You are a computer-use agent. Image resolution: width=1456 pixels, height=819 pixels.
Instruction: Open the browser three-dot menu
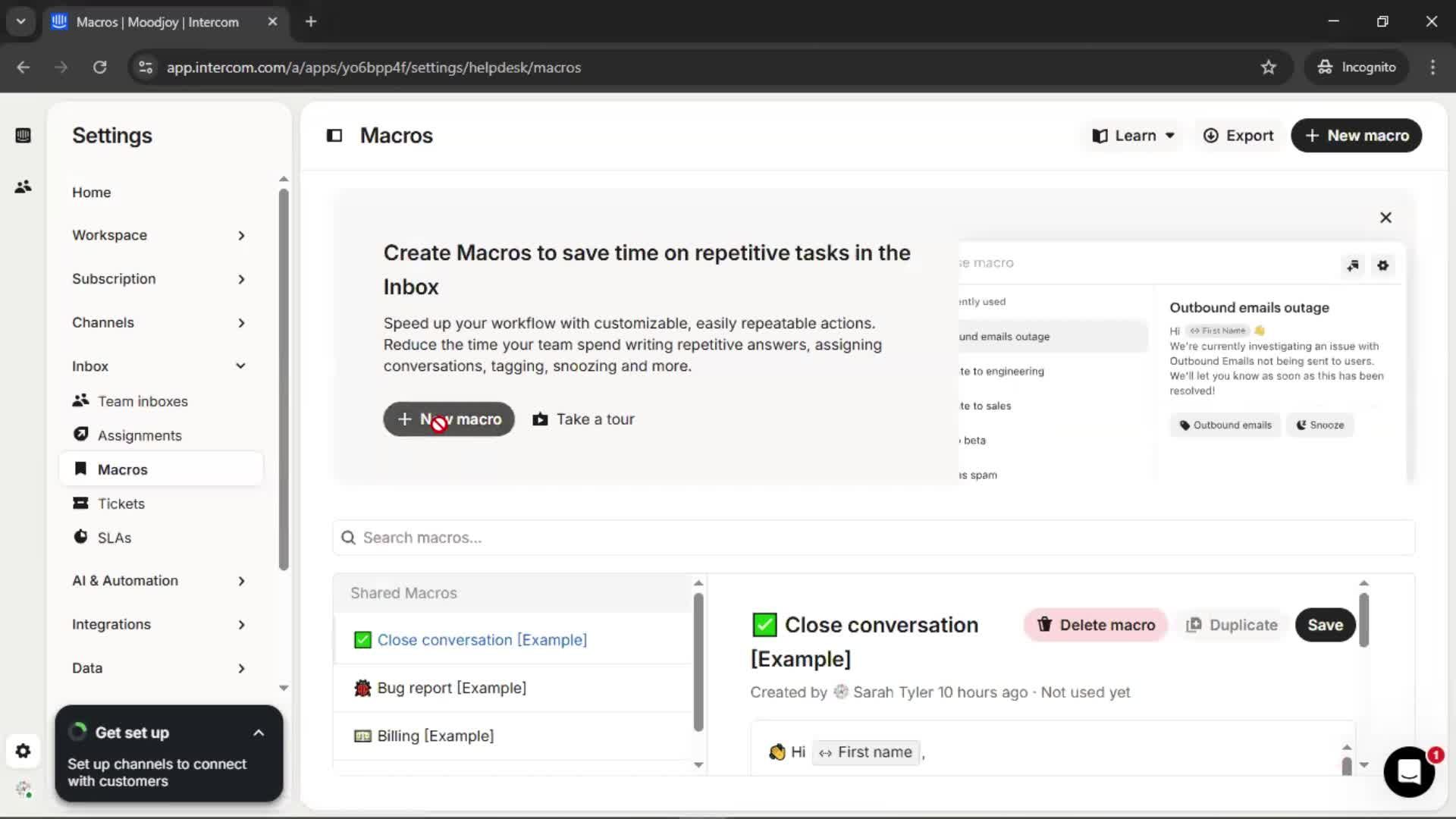(1432, 67)
